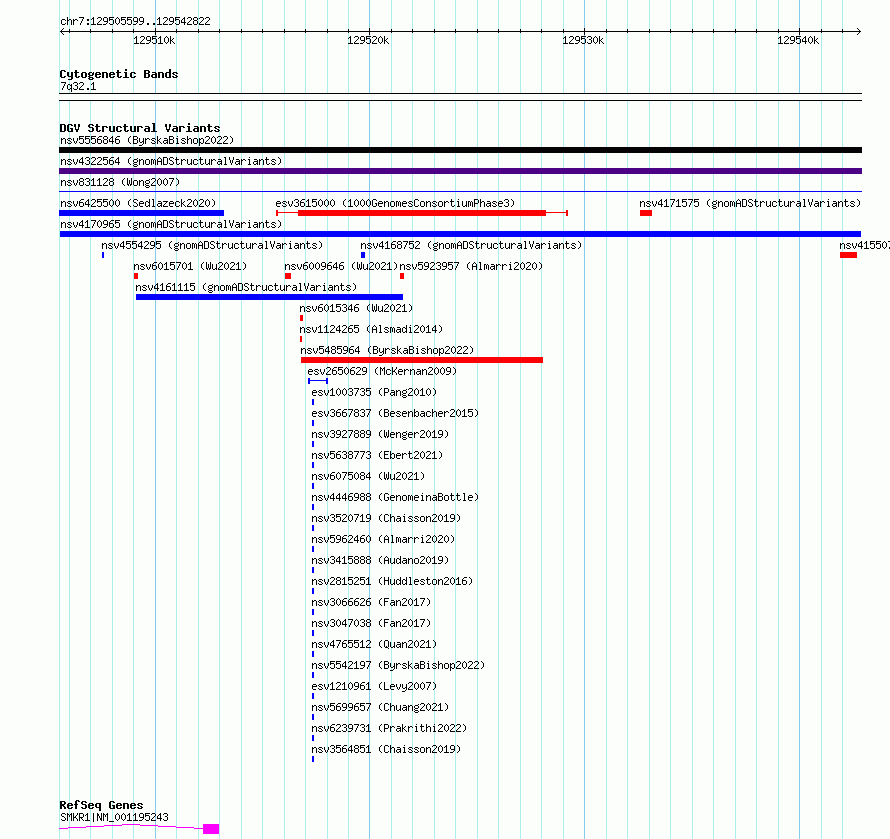The image size is (890, 839).
Task: Click the 129510k ruler tick label
Action: [x=154, y=40]
